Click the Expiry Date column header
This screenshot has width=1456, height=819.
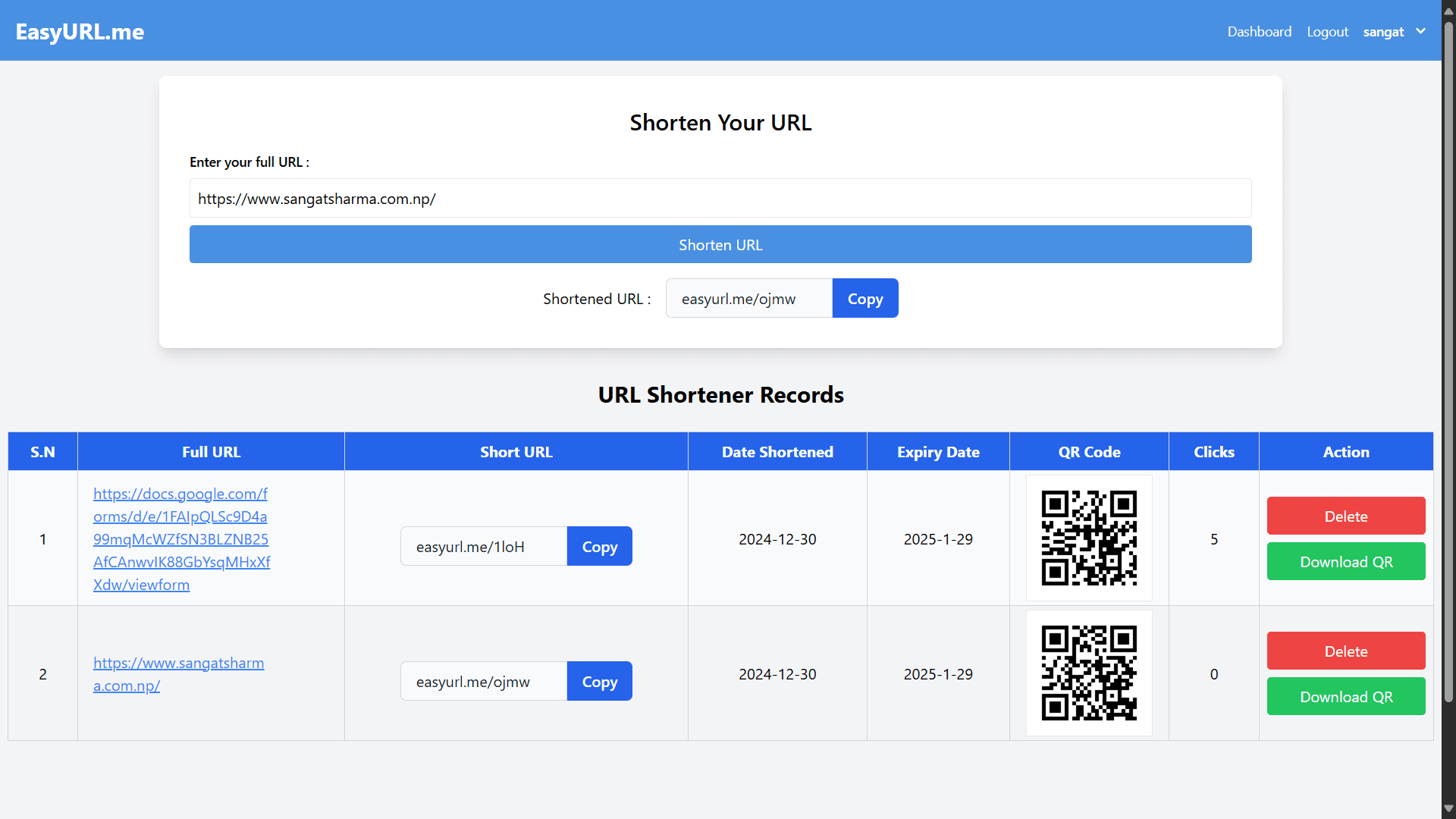point(938,452)
